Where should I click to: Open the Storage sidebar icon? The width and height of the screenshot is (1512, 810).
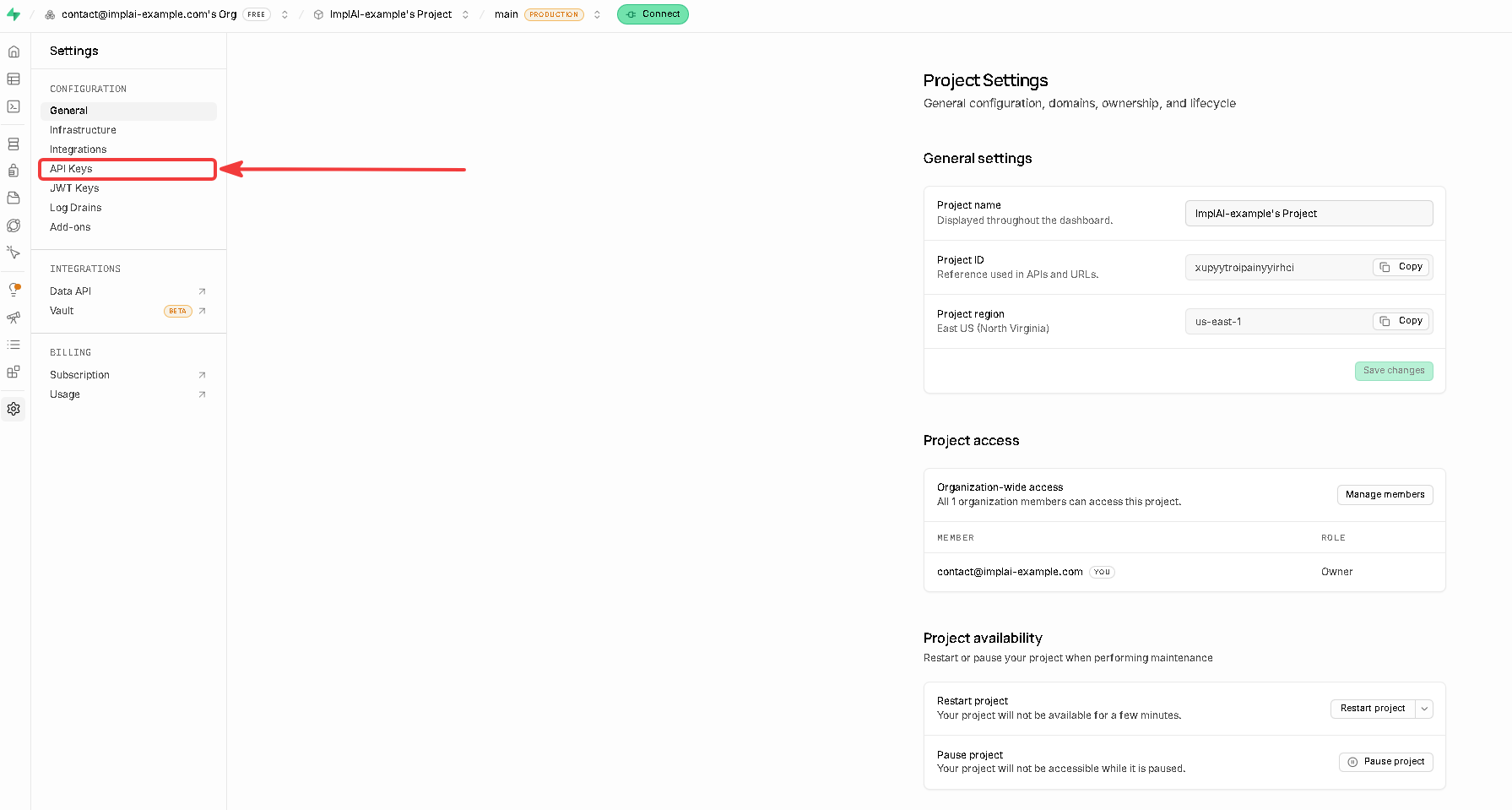(x=14, y=198)
